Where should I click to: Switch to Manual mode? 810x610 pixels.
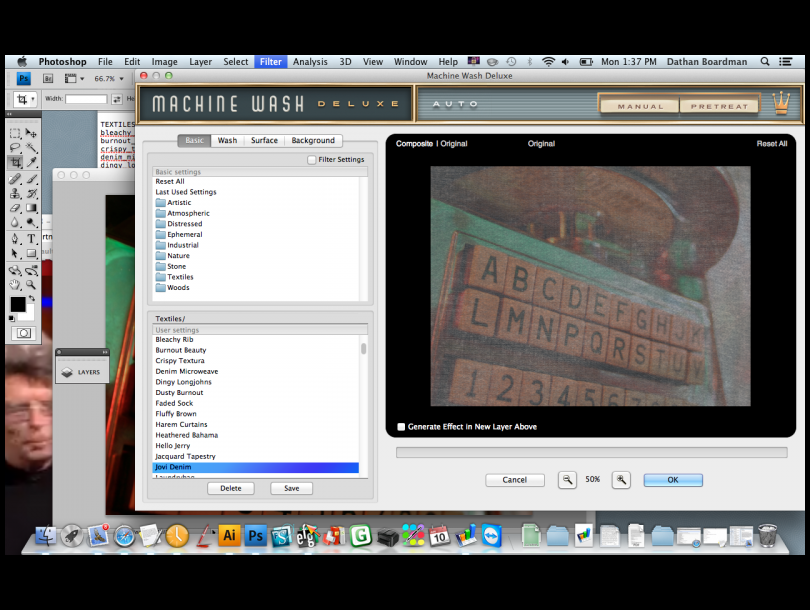tap(640, 106)
